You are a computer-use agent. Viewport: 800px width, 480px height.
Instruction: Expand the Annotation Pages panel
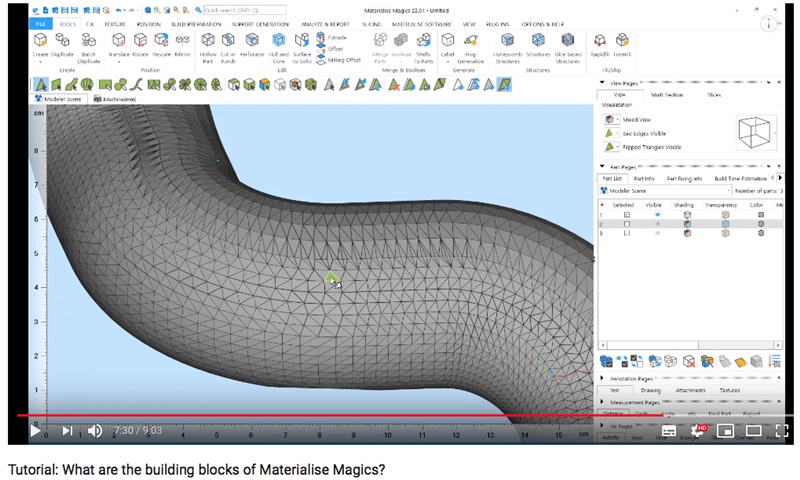point(602,379)
